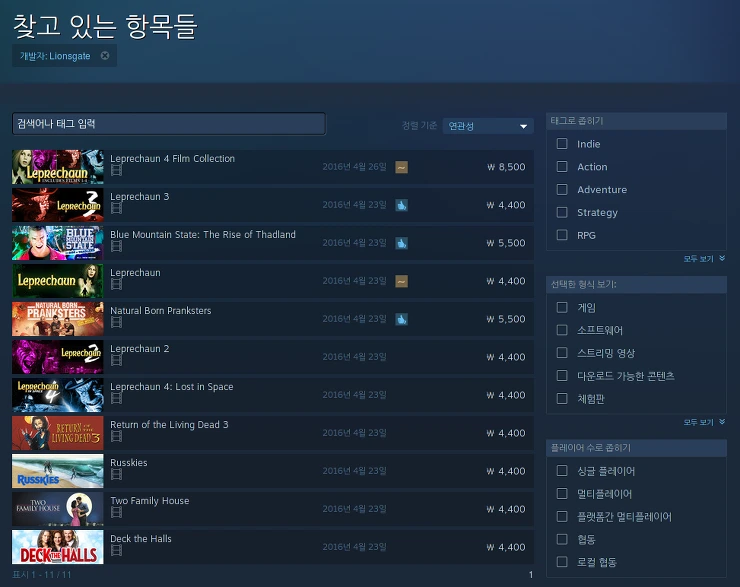Click mixed review icon on the Leprechaun row
The width and height of the screenshot is (740, 587).
pos(402,281)
